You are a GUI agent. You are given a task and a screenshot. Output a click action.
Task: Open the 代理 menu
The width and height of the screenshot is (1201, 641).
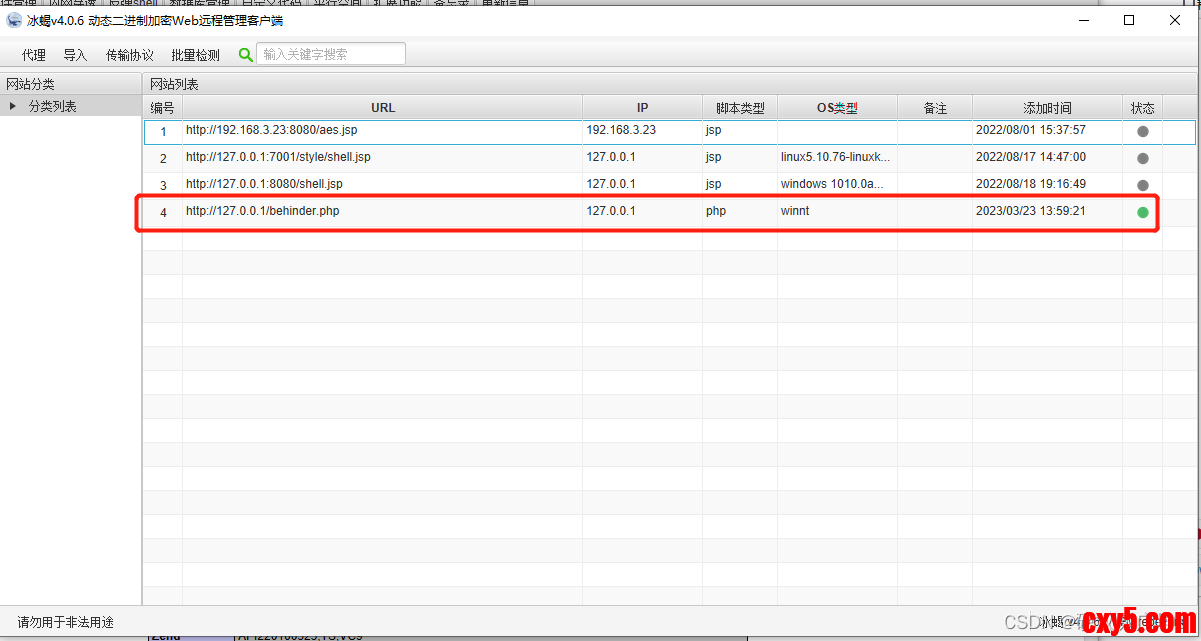tap(34, 55)
